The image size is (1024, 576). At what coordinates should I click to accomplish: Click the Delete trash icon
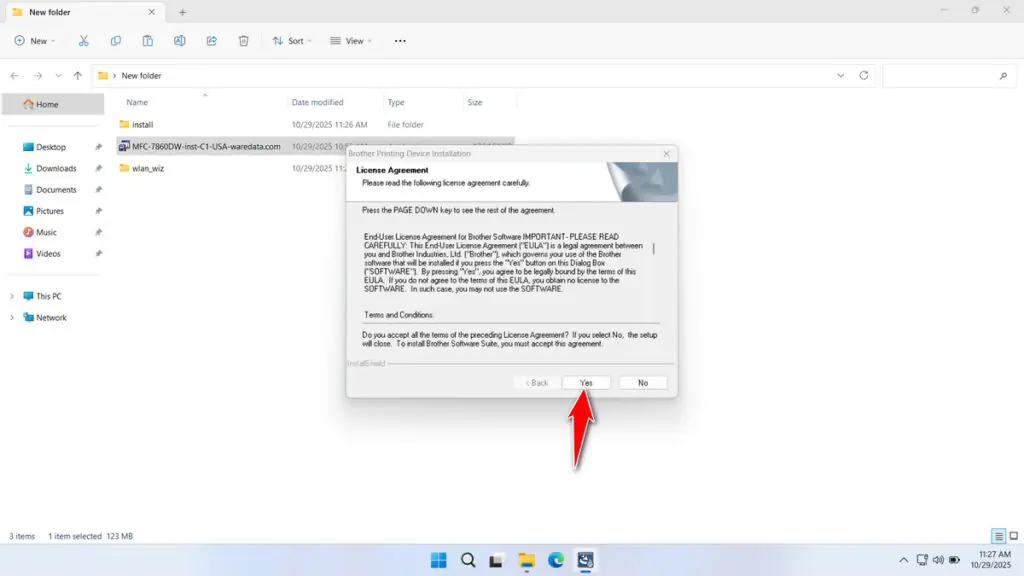click(243, 40)
